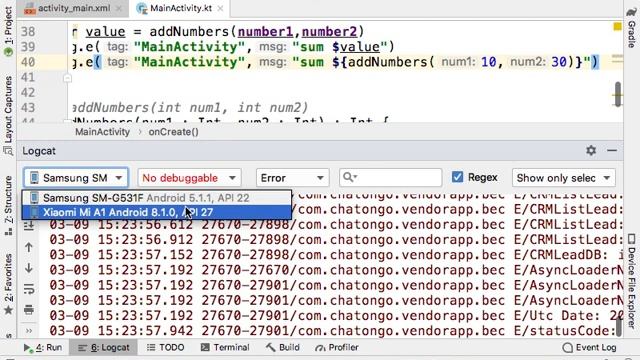Click value 10 in line 40
Screen dimensions: 640x360
[x=488, y=62]
